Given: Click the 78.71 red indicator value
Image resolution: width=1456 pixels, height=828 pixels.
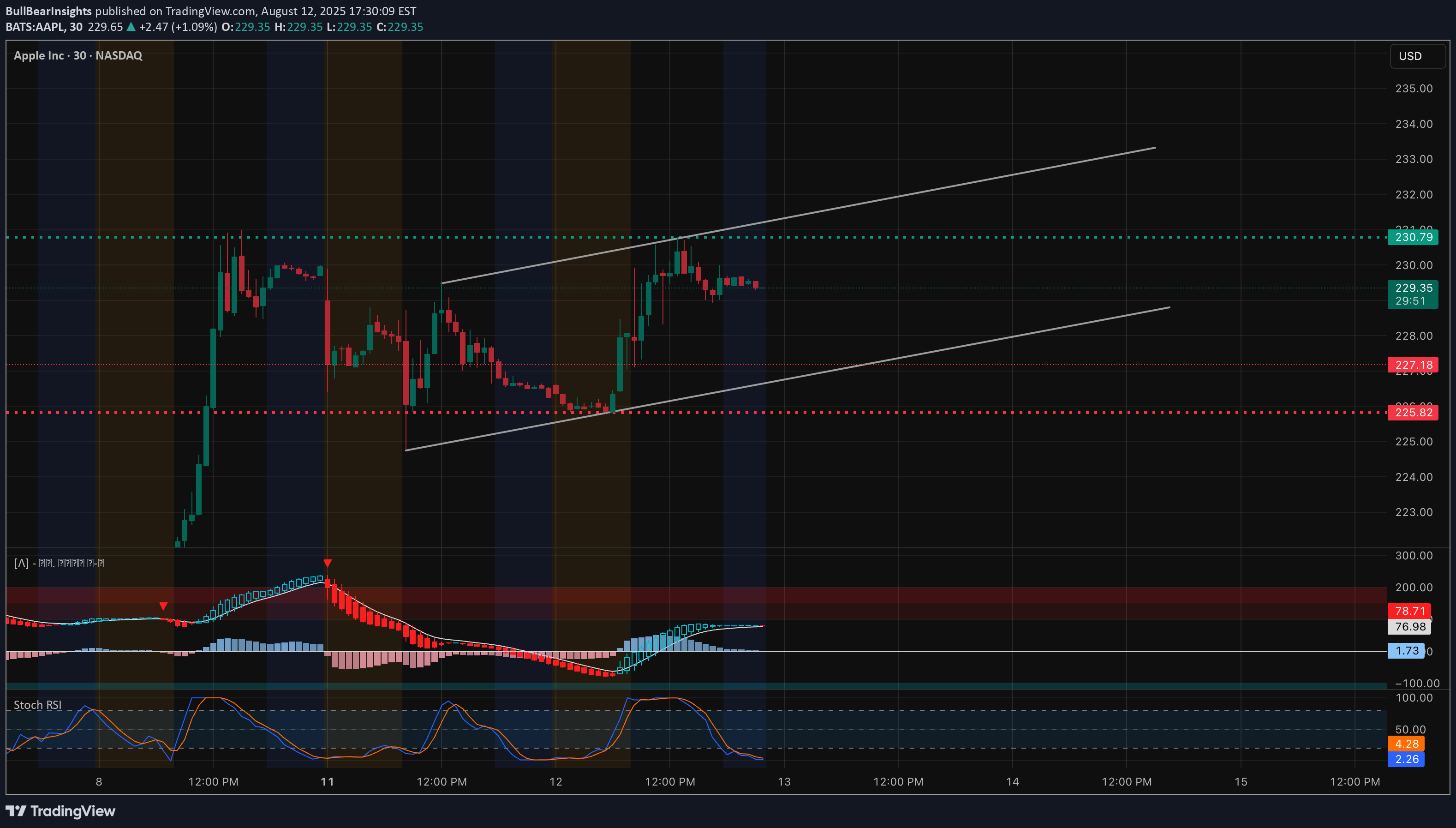Looking at the screenshot, I should point(1409,611).
